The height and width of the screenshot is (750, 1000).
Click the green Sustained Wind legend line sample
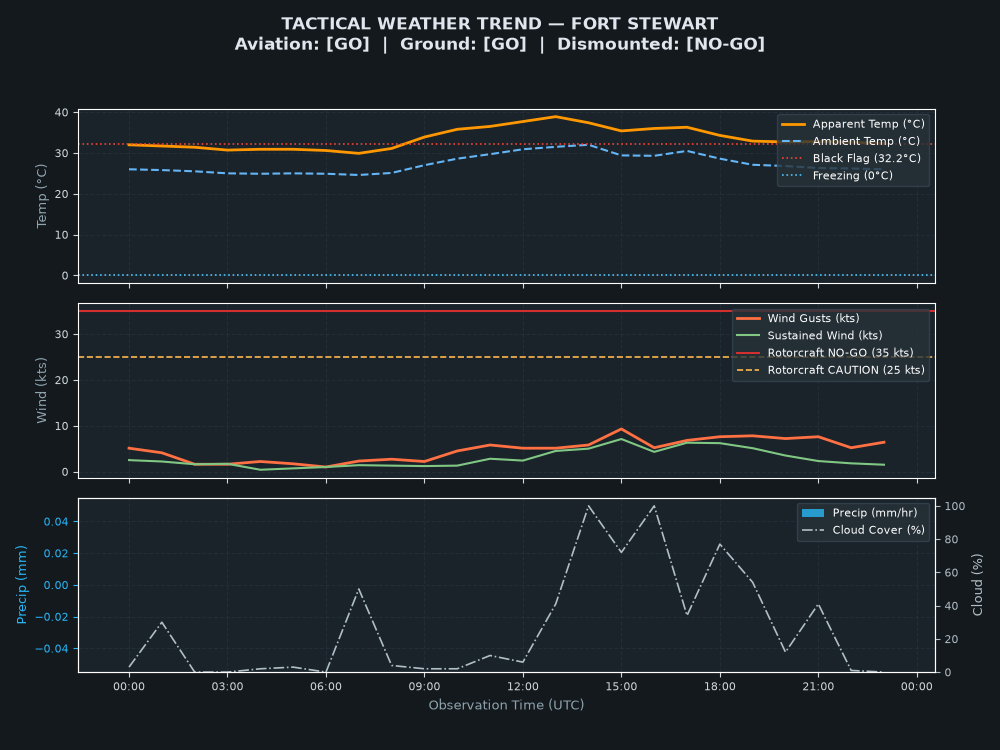point(748,335)
